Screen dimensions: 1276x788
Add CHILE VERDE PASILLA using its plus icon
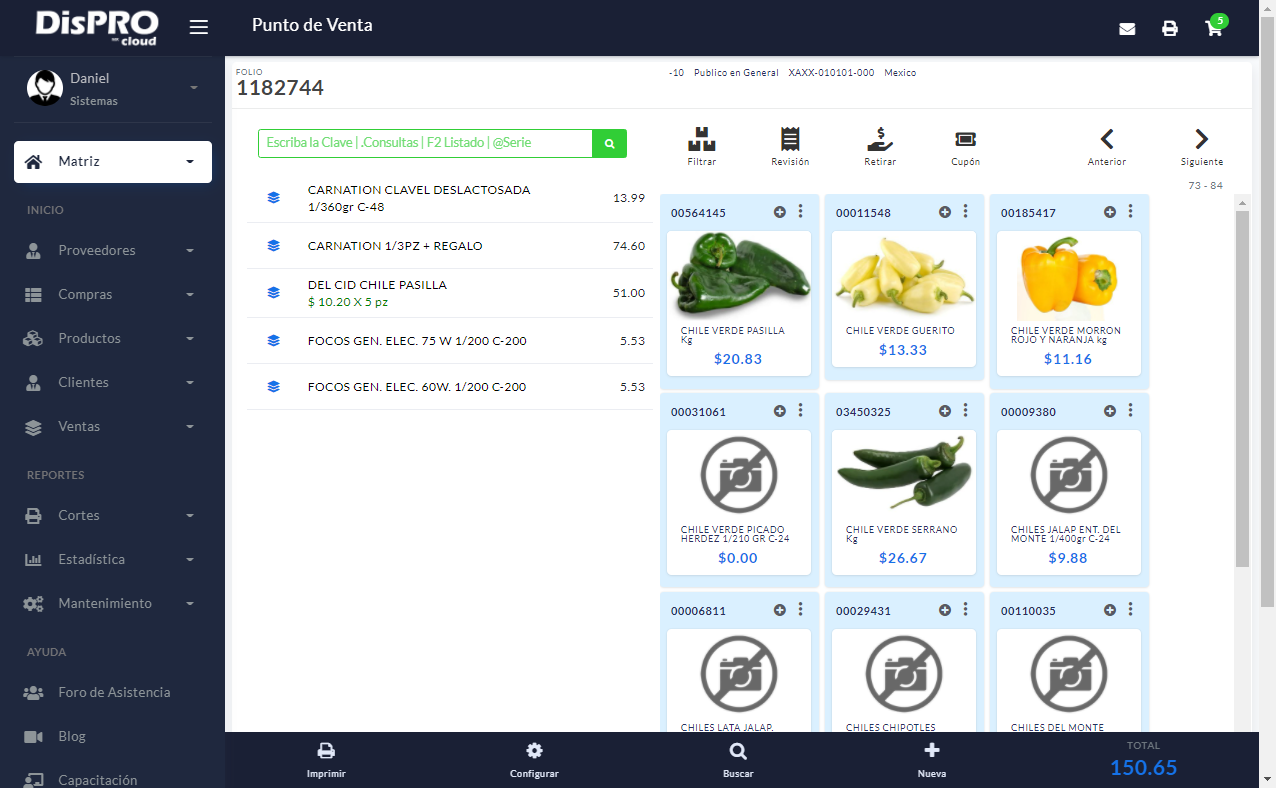[x=780, y=212]
